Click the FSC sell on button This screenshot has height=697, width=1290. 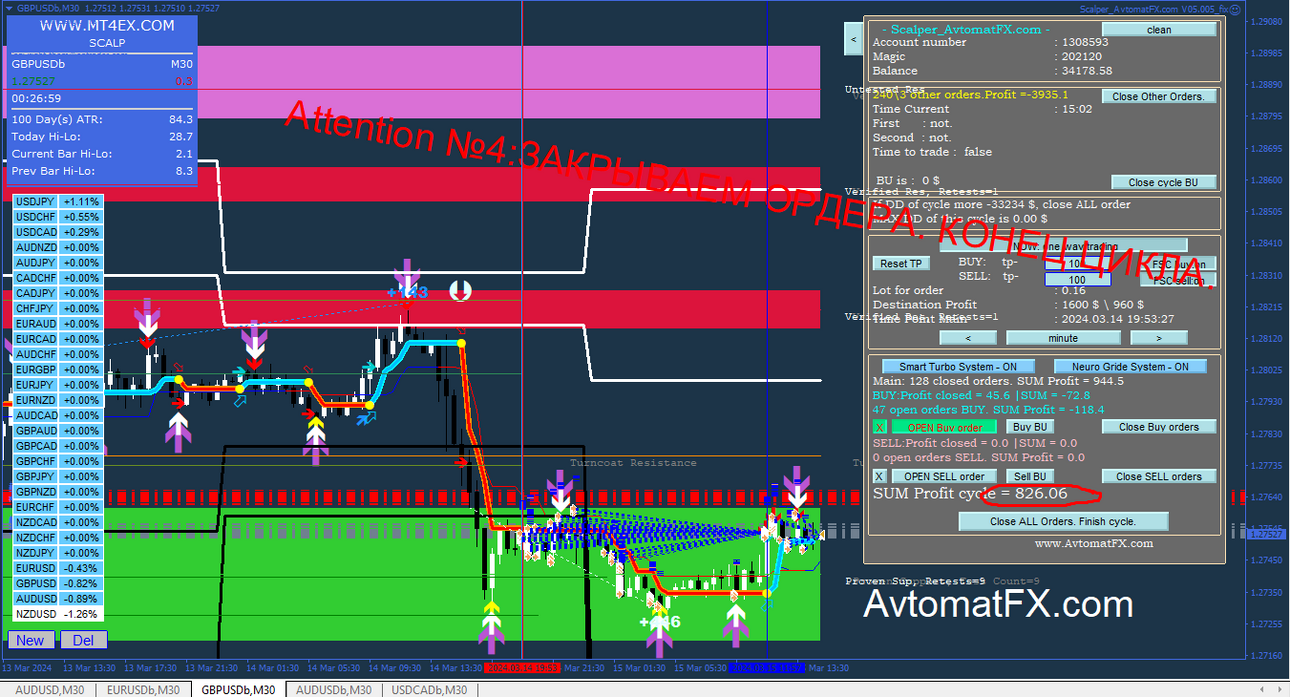[1178, 281]
